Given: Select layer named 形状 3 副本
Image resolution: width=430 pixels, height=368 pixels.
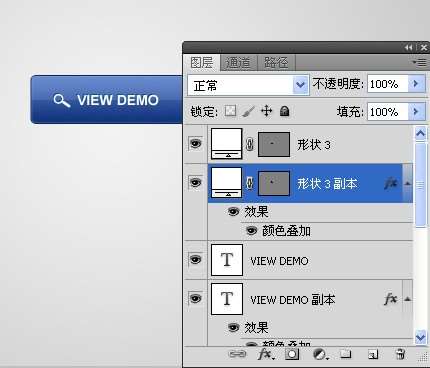Looking at the screenshot, I should click(327, 183).
